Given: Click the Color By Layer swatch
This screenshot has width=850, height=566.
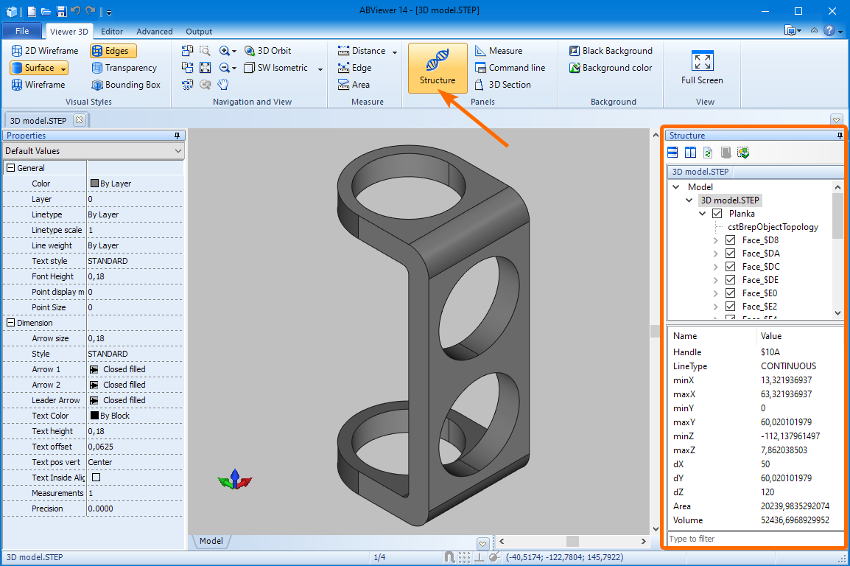Looking at the screenshot, I should [94, 183].
